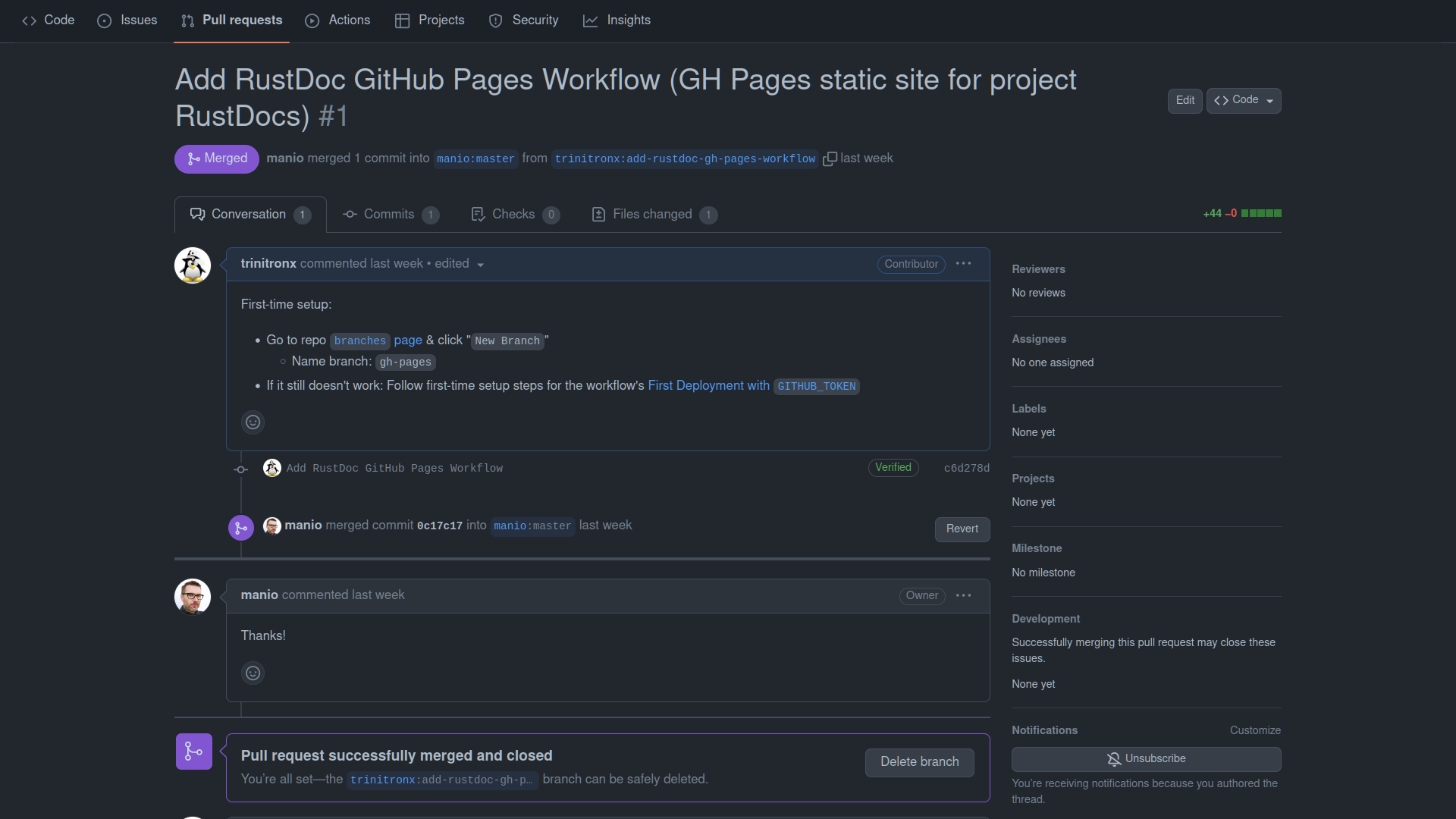Click the copy branch name icon
Viewport: 1456px width, 819px height.
coord(830,159)
